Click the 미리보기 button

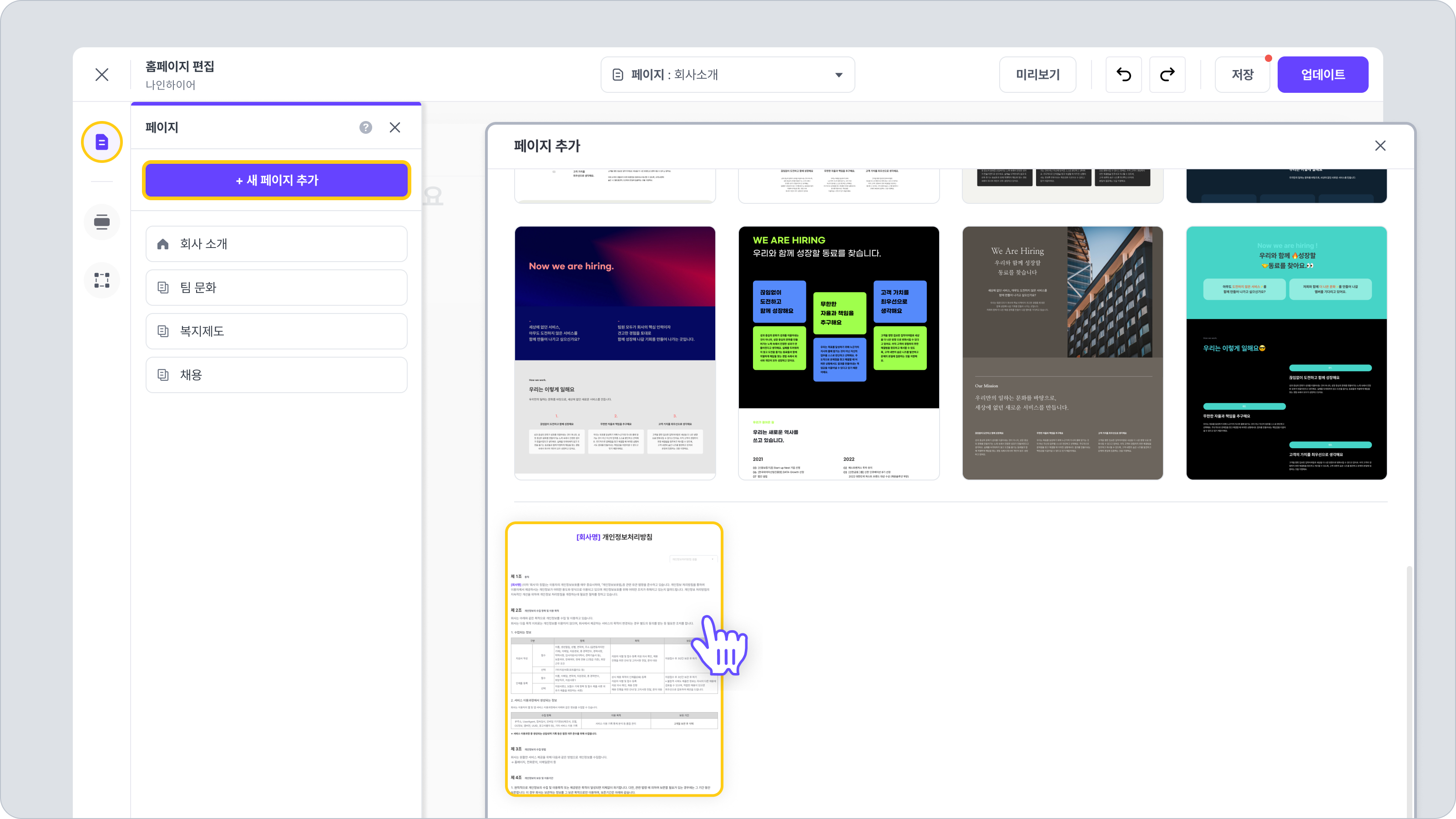point(1037,75)
